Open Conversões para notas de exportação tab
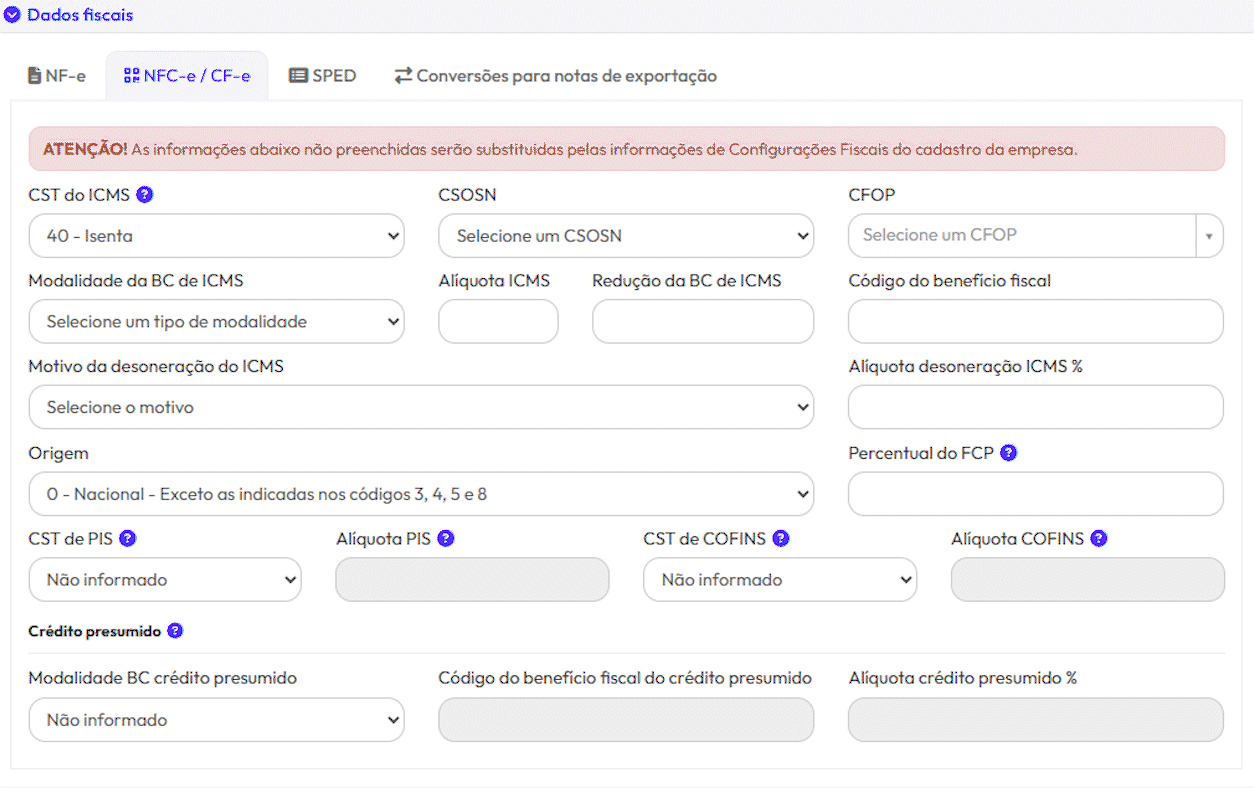 coord(555,76)
